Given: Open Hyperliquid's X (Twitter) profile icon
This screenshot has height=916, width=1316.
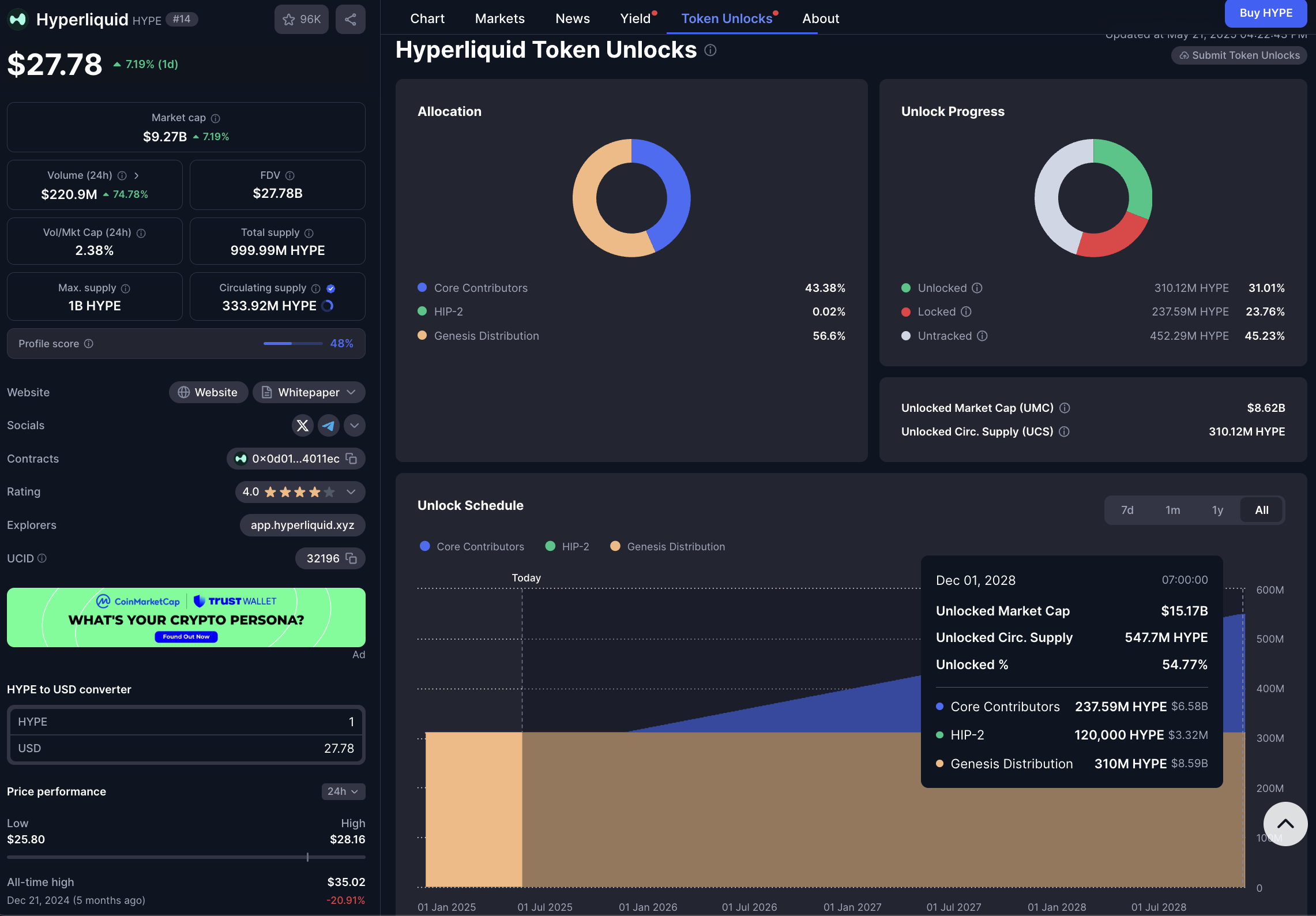Looking at the screenshot, I should (302, 425).
